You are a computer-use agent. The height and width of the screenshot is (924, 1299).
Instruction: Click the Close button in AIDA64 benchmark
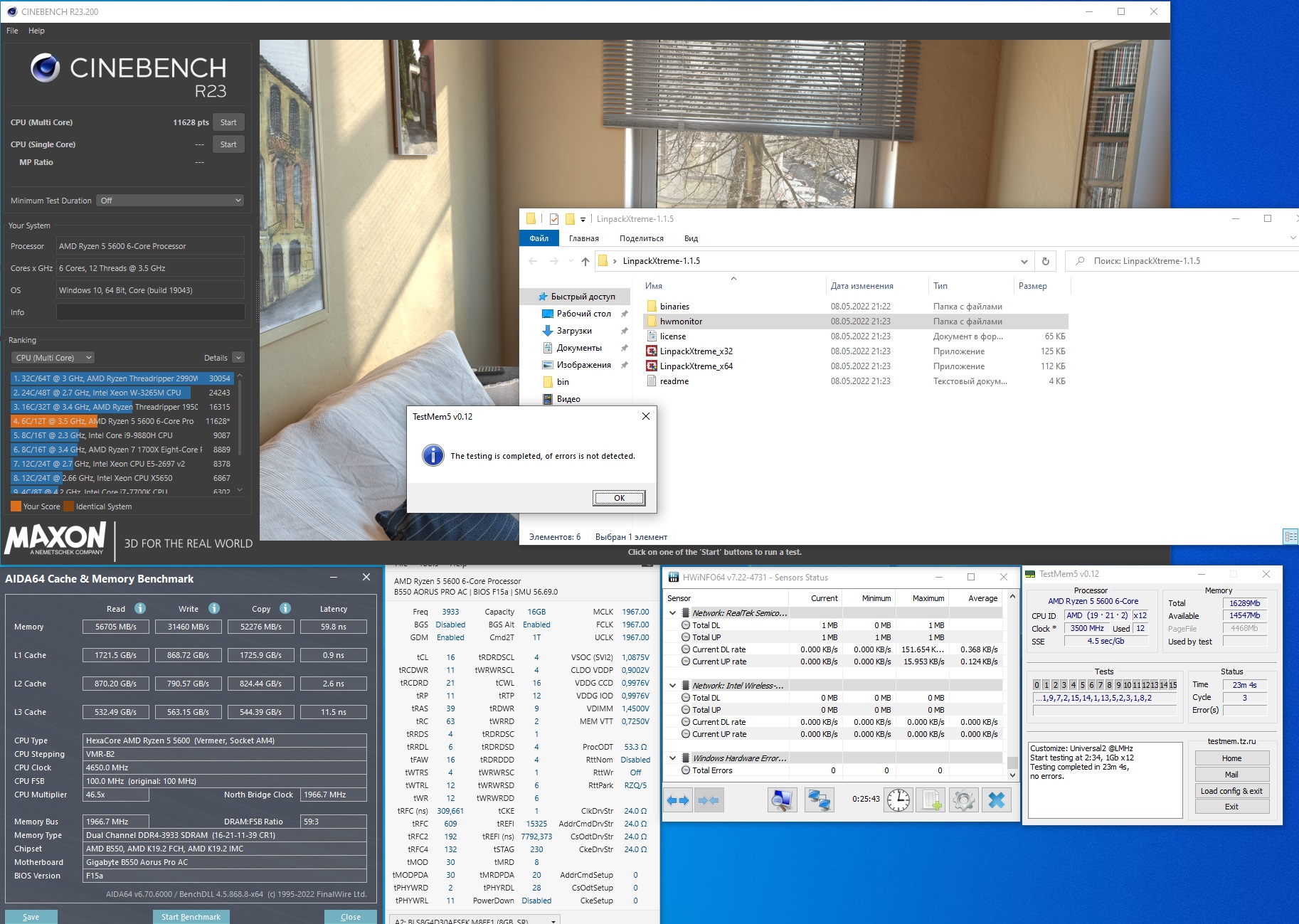tap(351, 917)
